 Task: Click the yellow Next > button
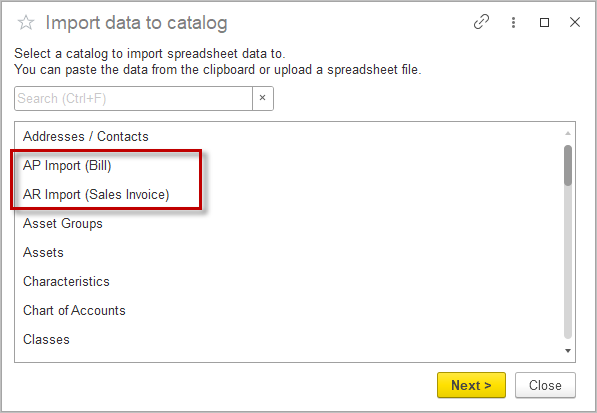[471, 385]
